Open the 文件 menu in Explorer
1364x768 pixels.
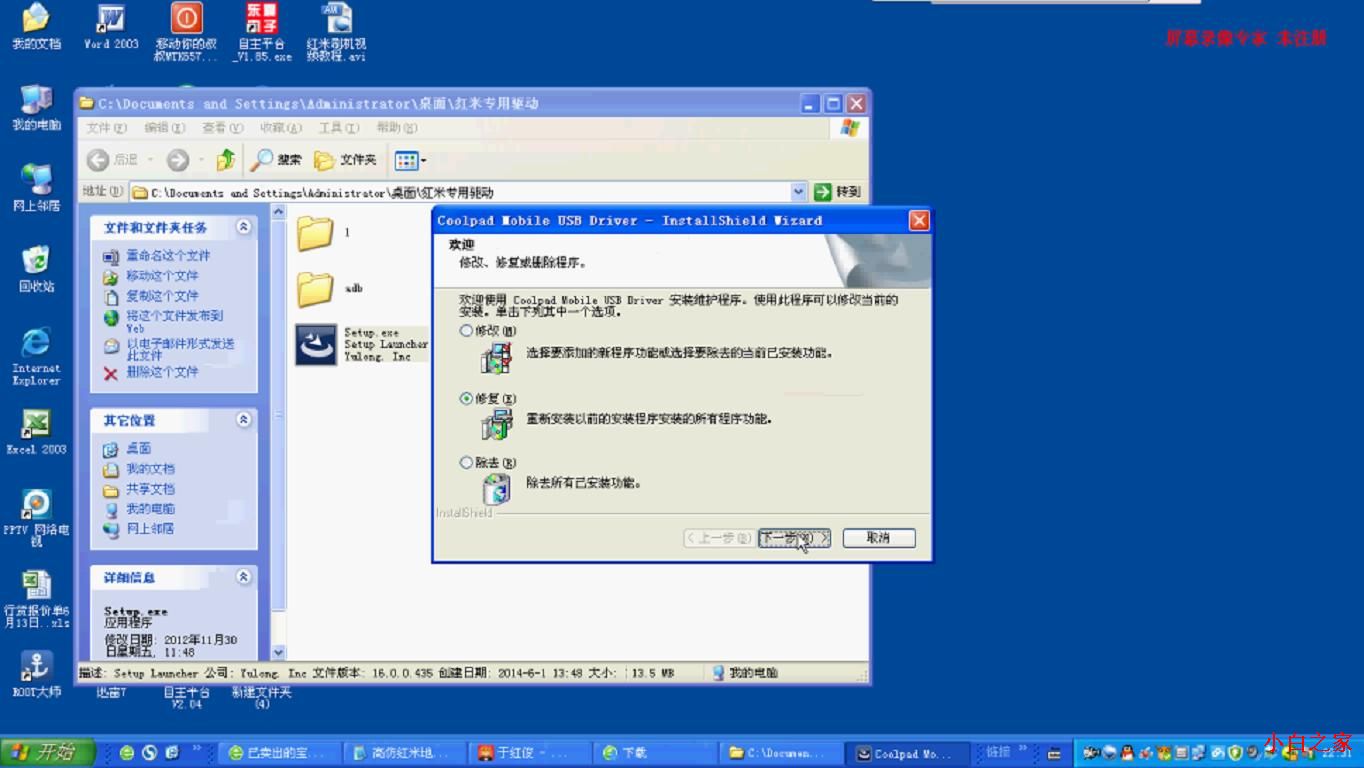(106, 128)
